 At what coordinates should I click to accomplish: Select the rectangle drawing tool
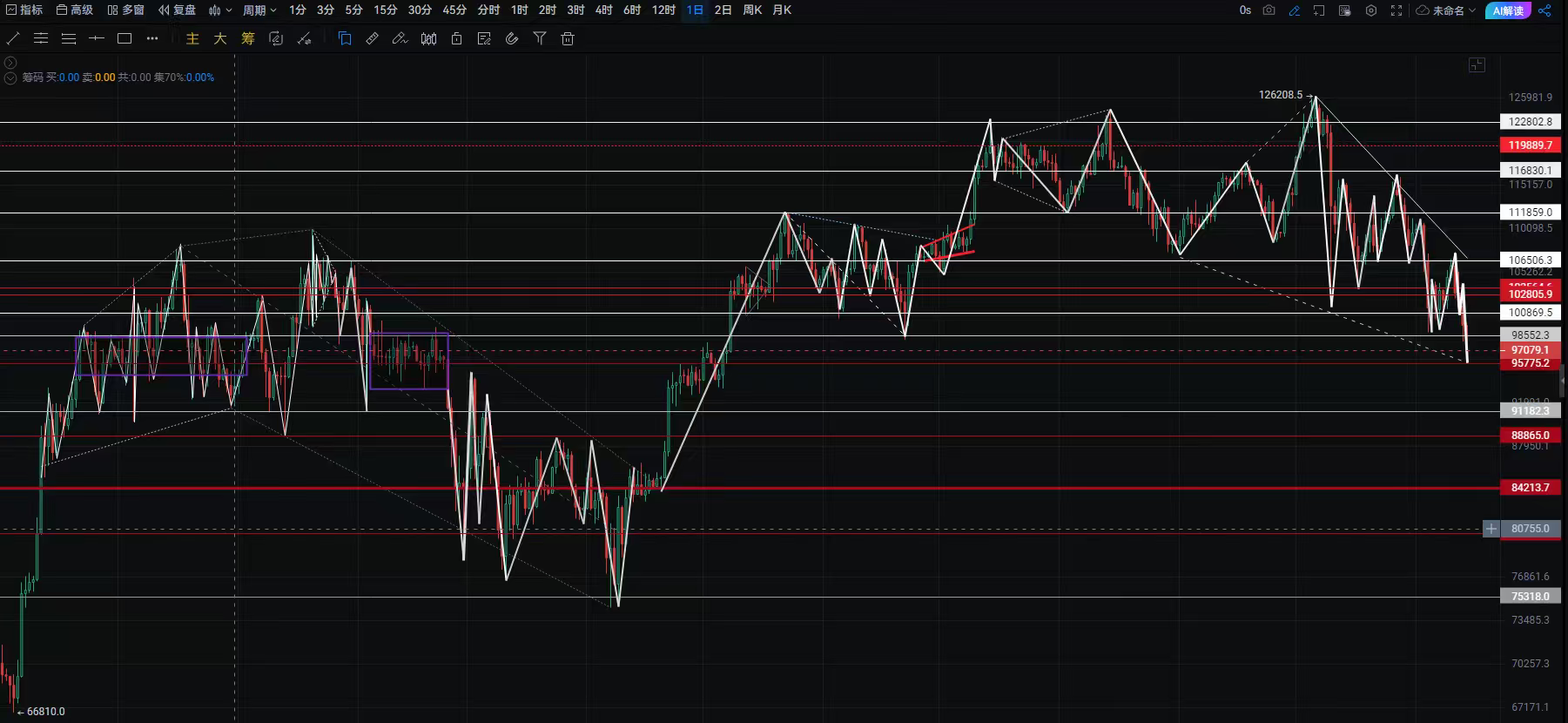[x=124, y=38]
